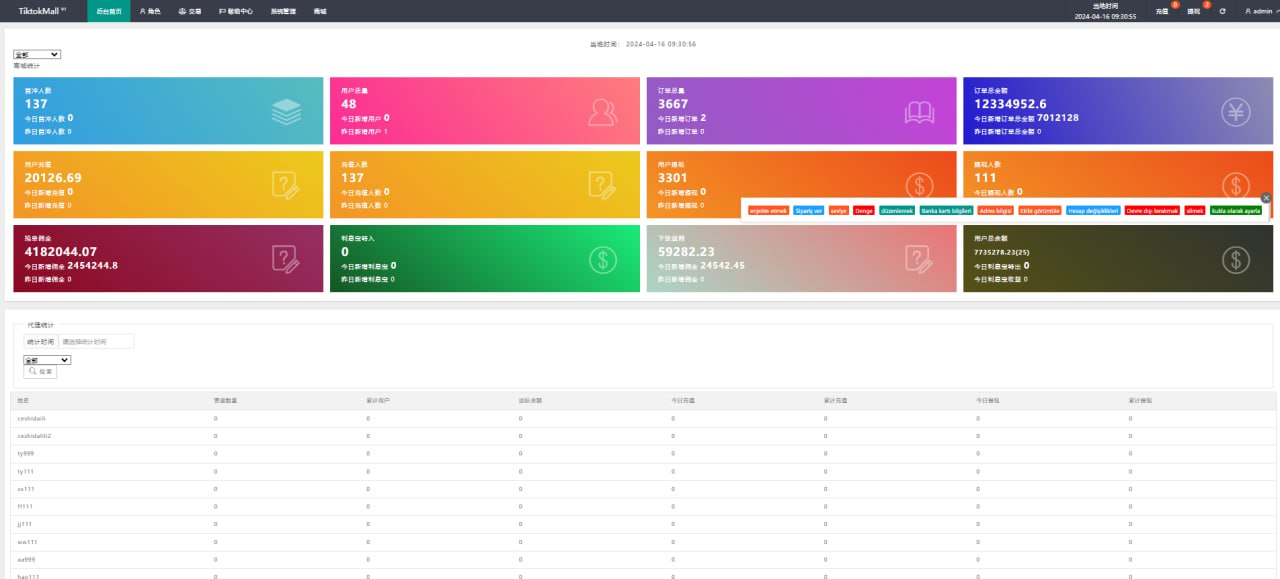Click the user silhouette icon on pink card
This screenshot has height=579, width=1280.
pos(602,112)
